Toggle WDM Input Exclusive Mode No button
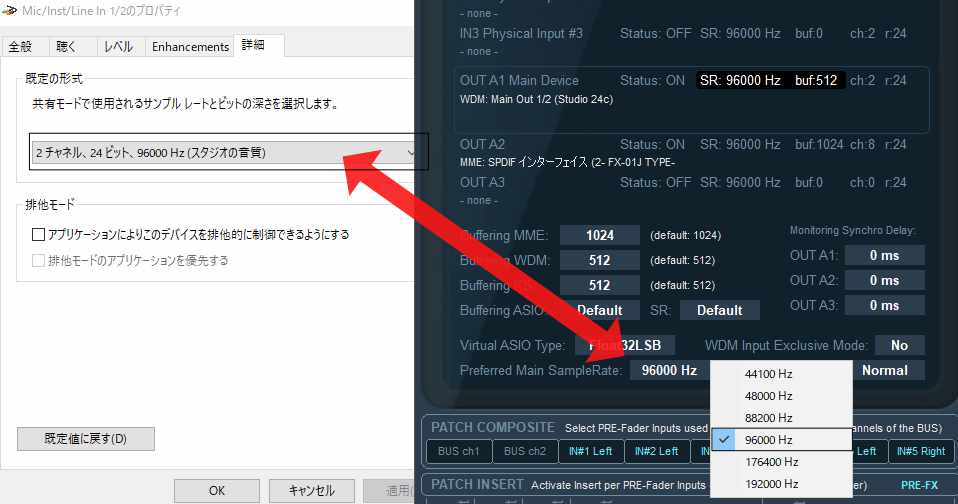958x504 pixels. coord(899,345)
